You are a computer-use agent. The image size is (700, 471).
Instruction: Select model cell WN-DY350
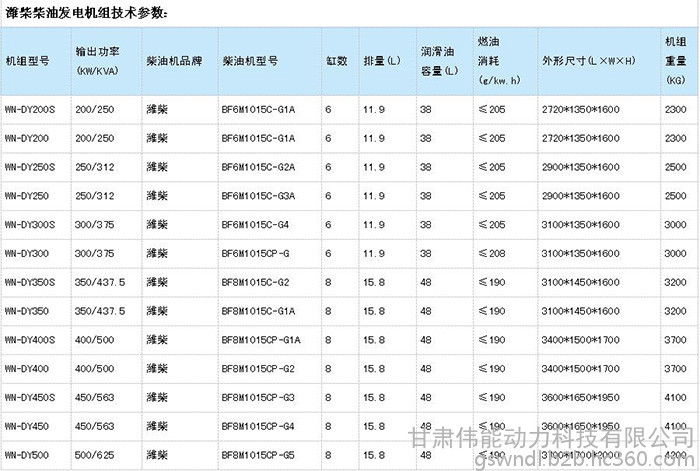27,311
